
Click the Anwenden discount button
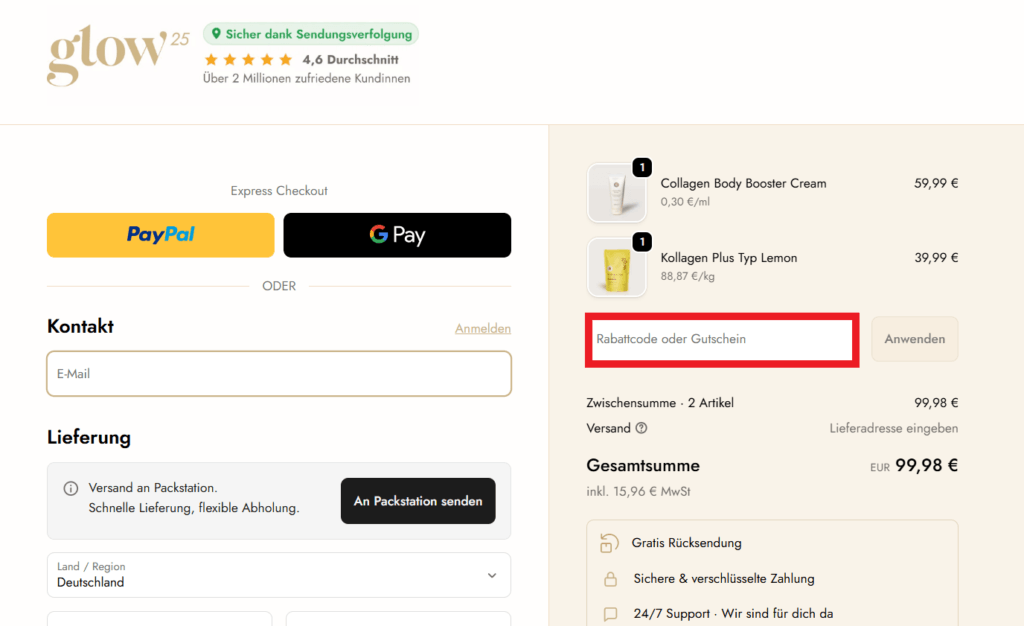tap(914, 339)
